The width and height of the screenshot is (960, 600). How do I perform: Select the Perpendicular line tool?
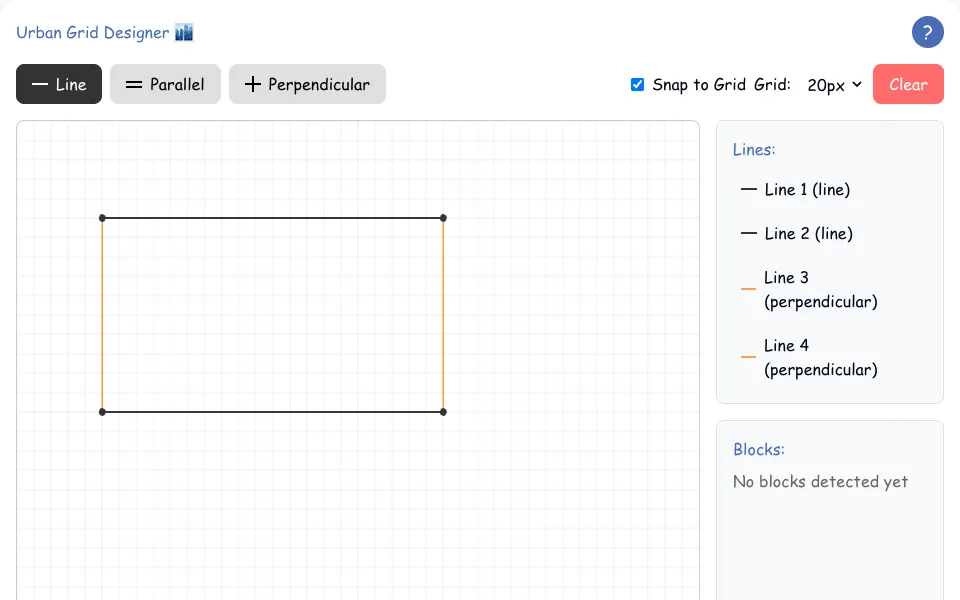tap(307, 84)
